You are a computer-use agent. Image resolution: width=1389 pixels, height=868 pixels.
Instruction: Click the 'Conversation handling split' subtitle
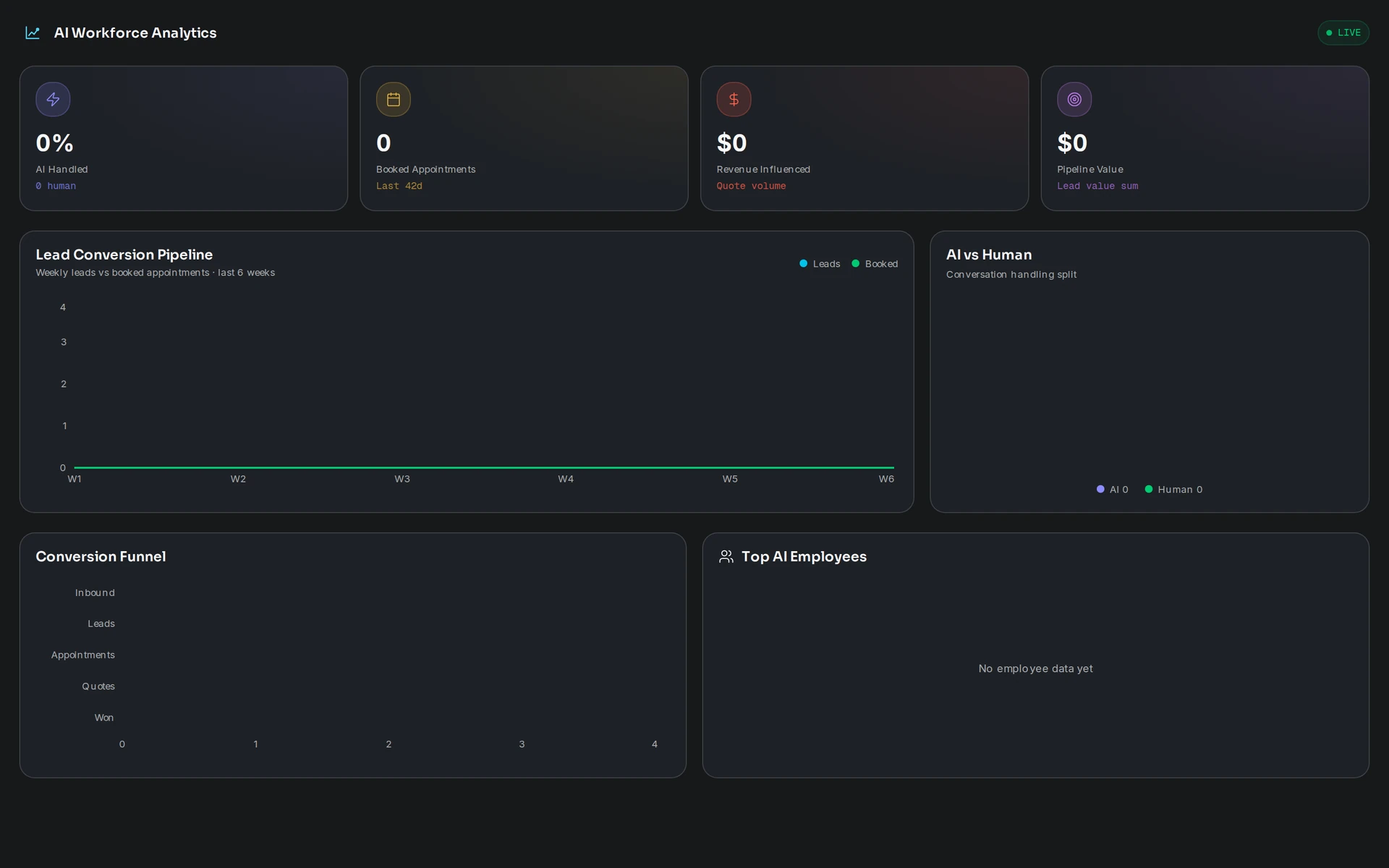1011,275
